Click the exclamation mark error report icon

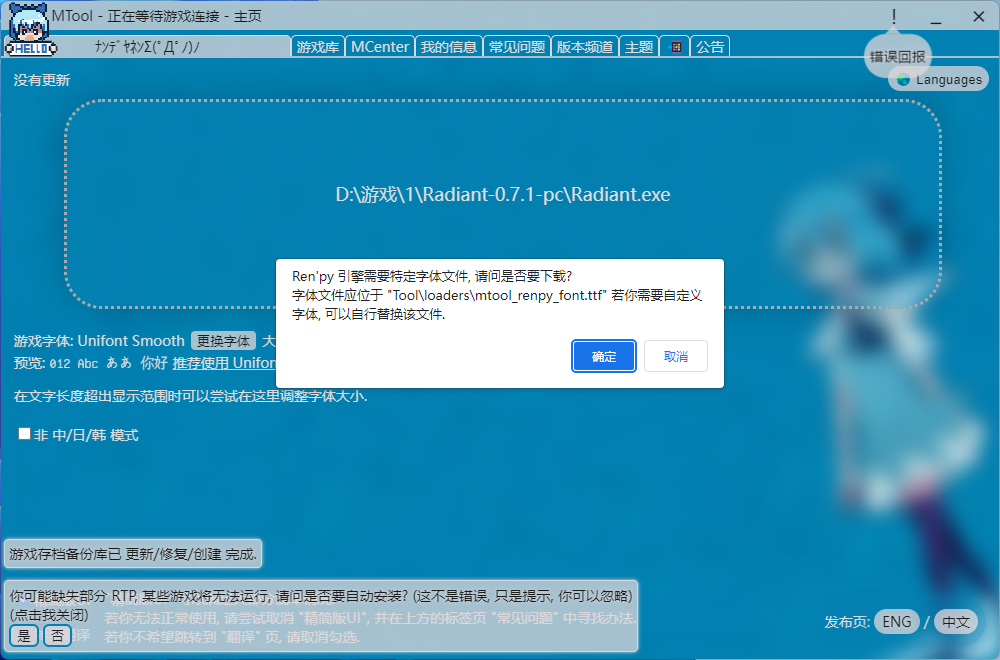coord(893,17)
